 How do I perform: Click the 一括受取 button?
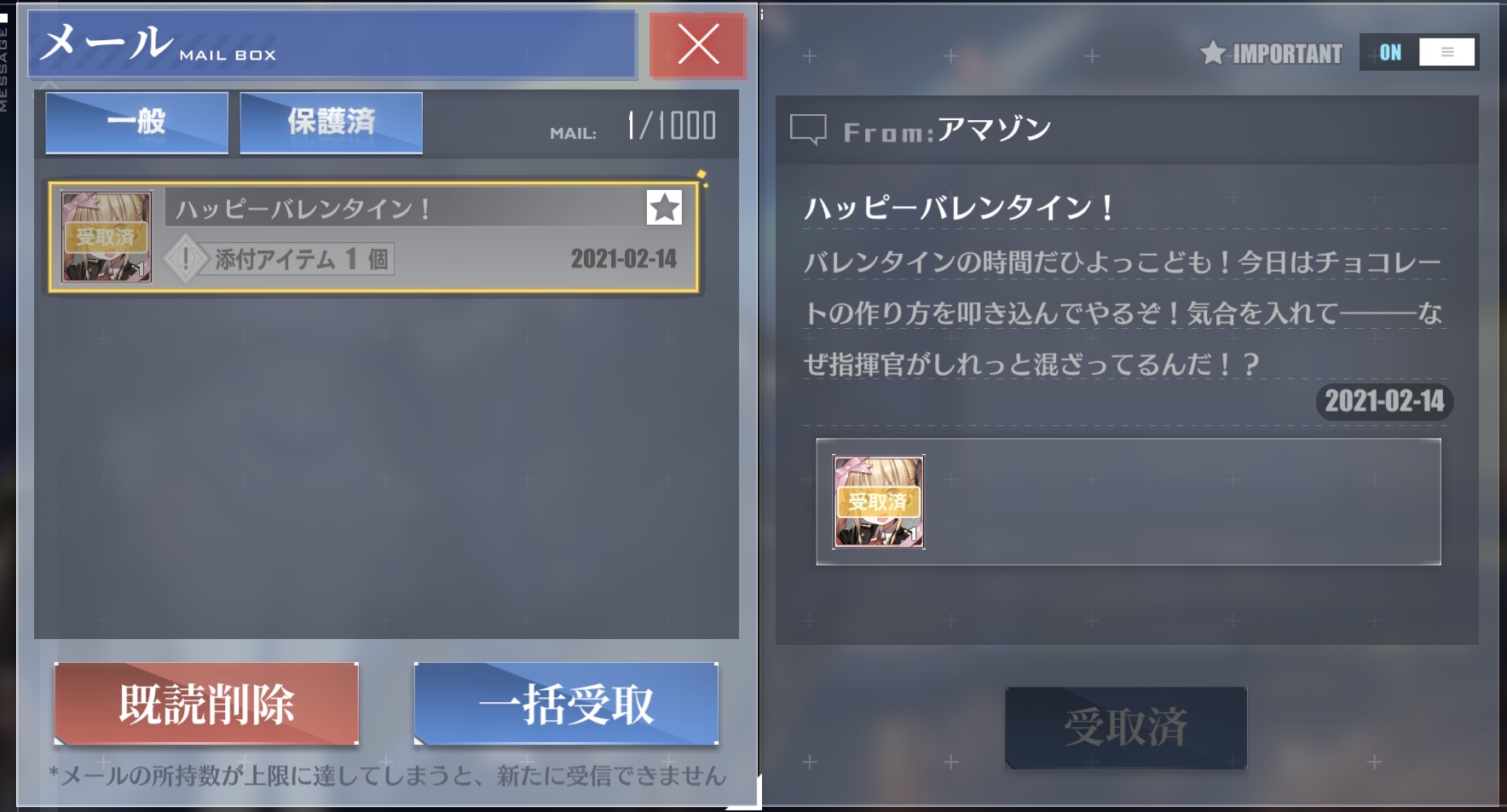click(566, 704)
